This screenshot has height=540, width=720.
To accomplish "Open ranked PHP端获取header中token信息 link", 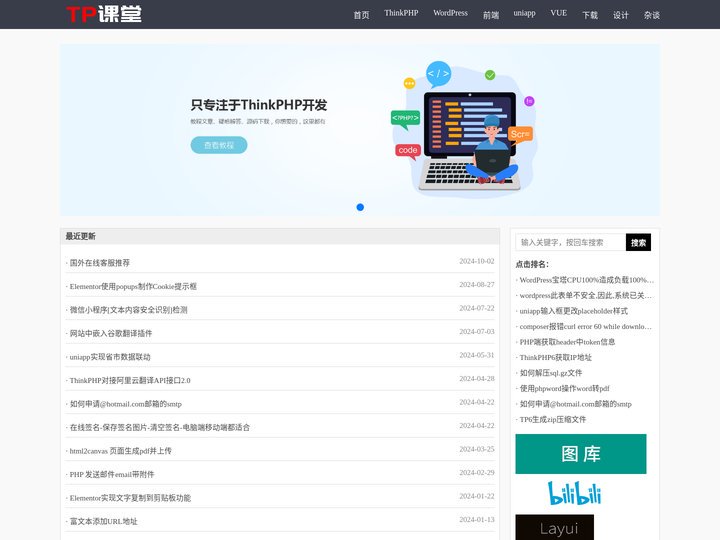I will pos(567,342).
